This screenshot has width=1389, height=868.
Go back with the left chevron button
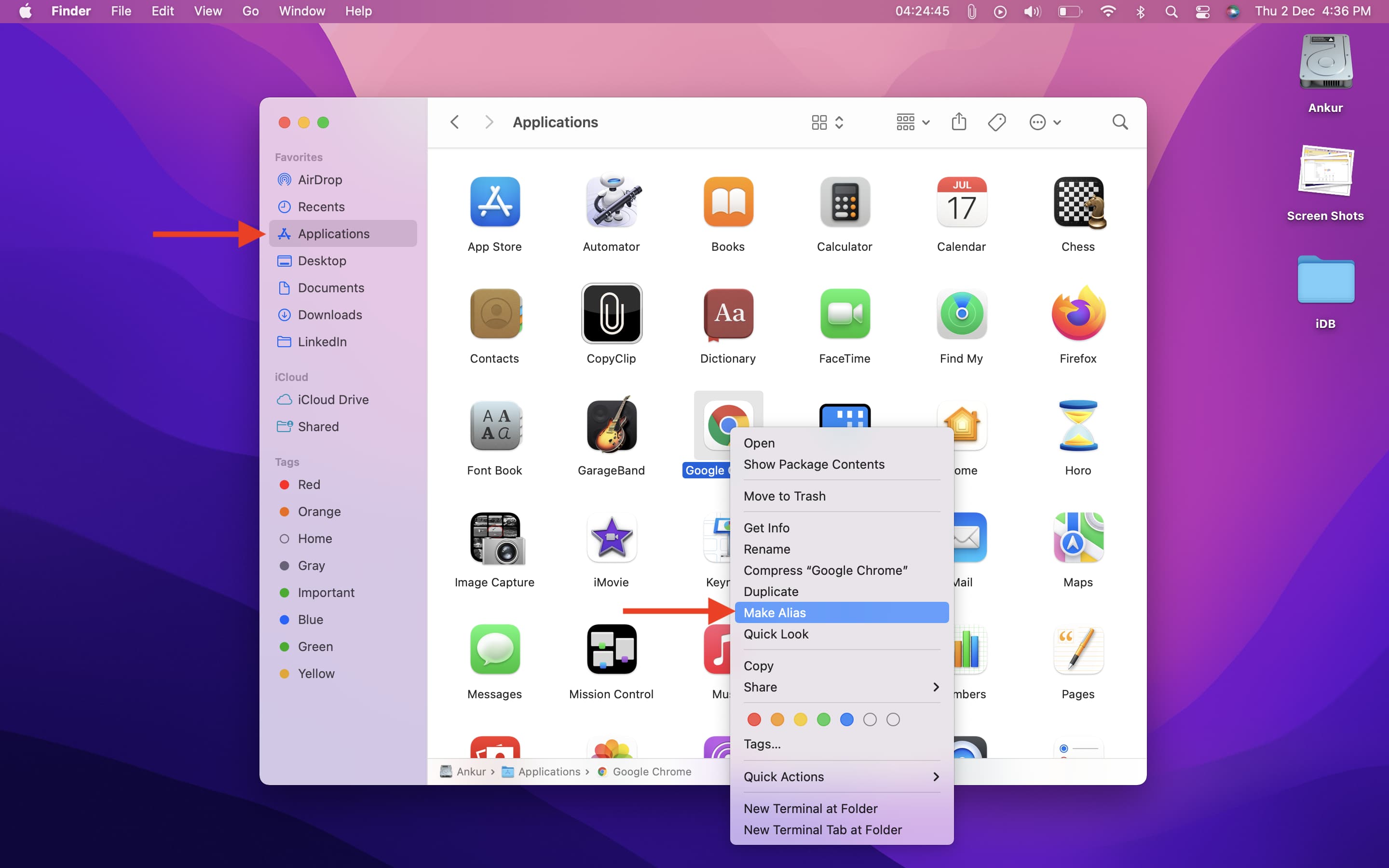point(455,122)
